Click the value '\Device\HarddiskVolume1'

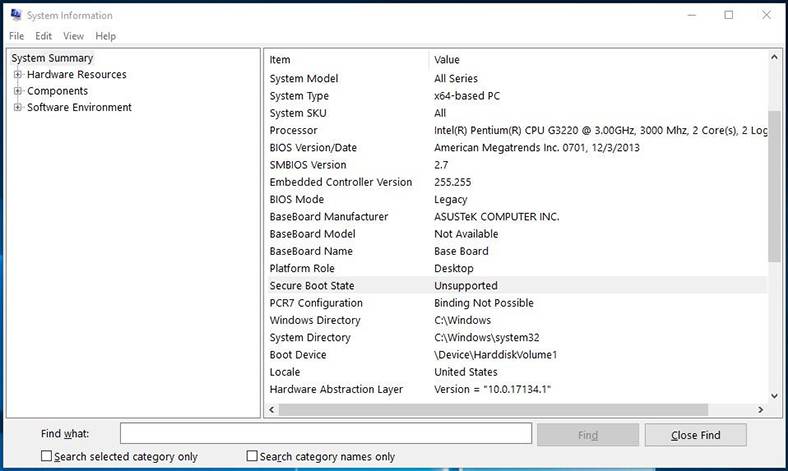click(x=496, y=355)
